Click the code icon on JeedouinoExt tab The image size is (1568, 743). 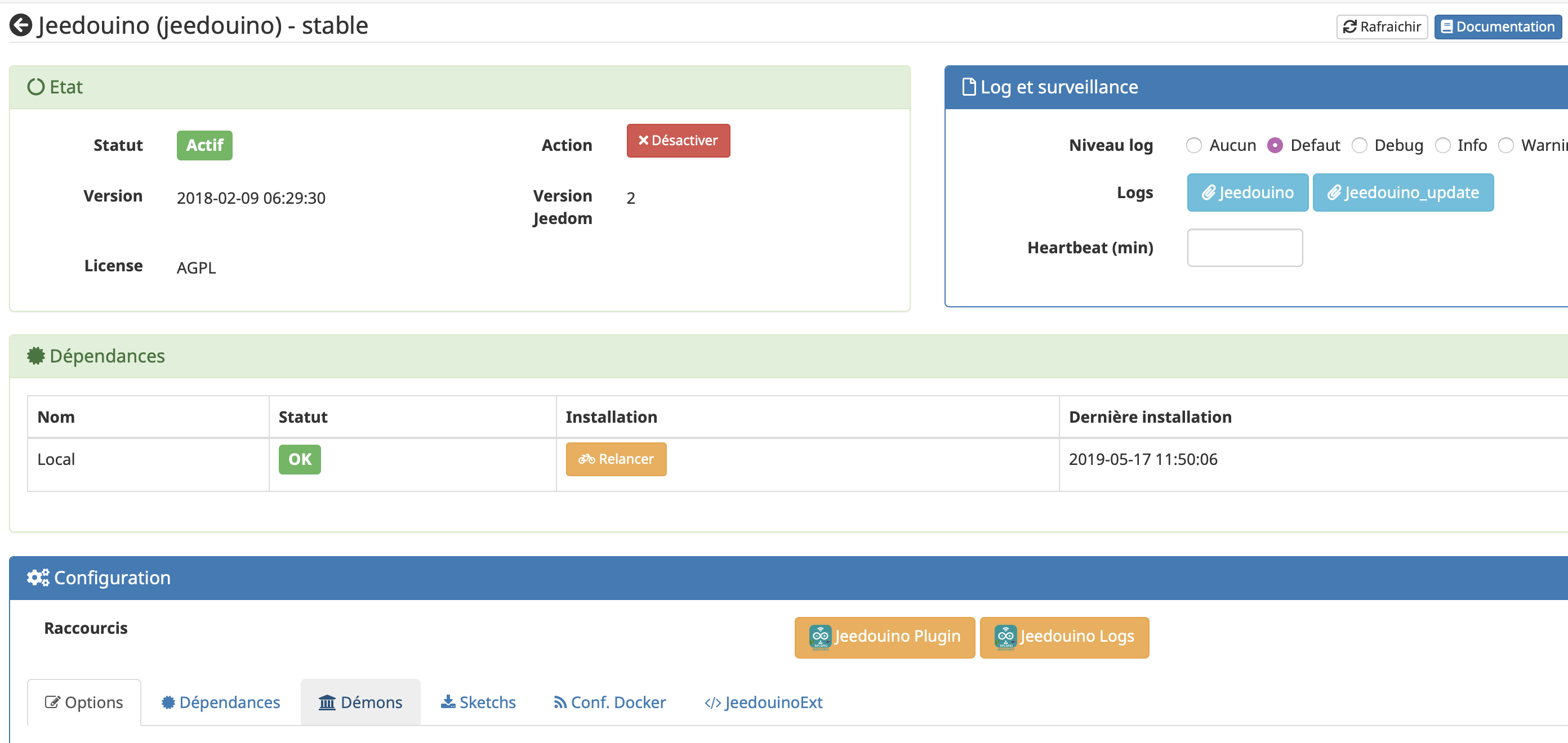pyautogui.click(x=713, y=703)
